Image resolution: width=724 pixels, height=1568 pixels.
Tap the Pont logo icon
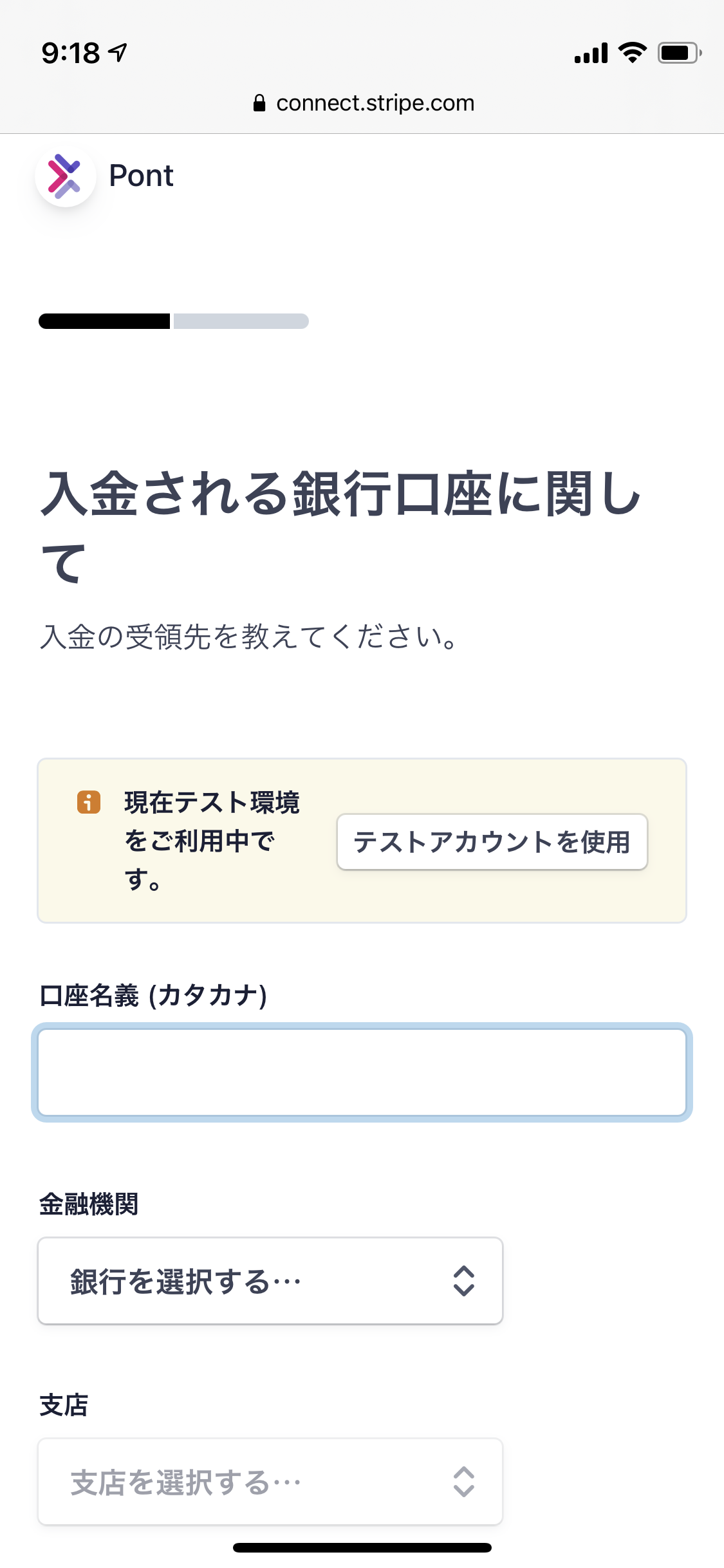click(66, 176)
